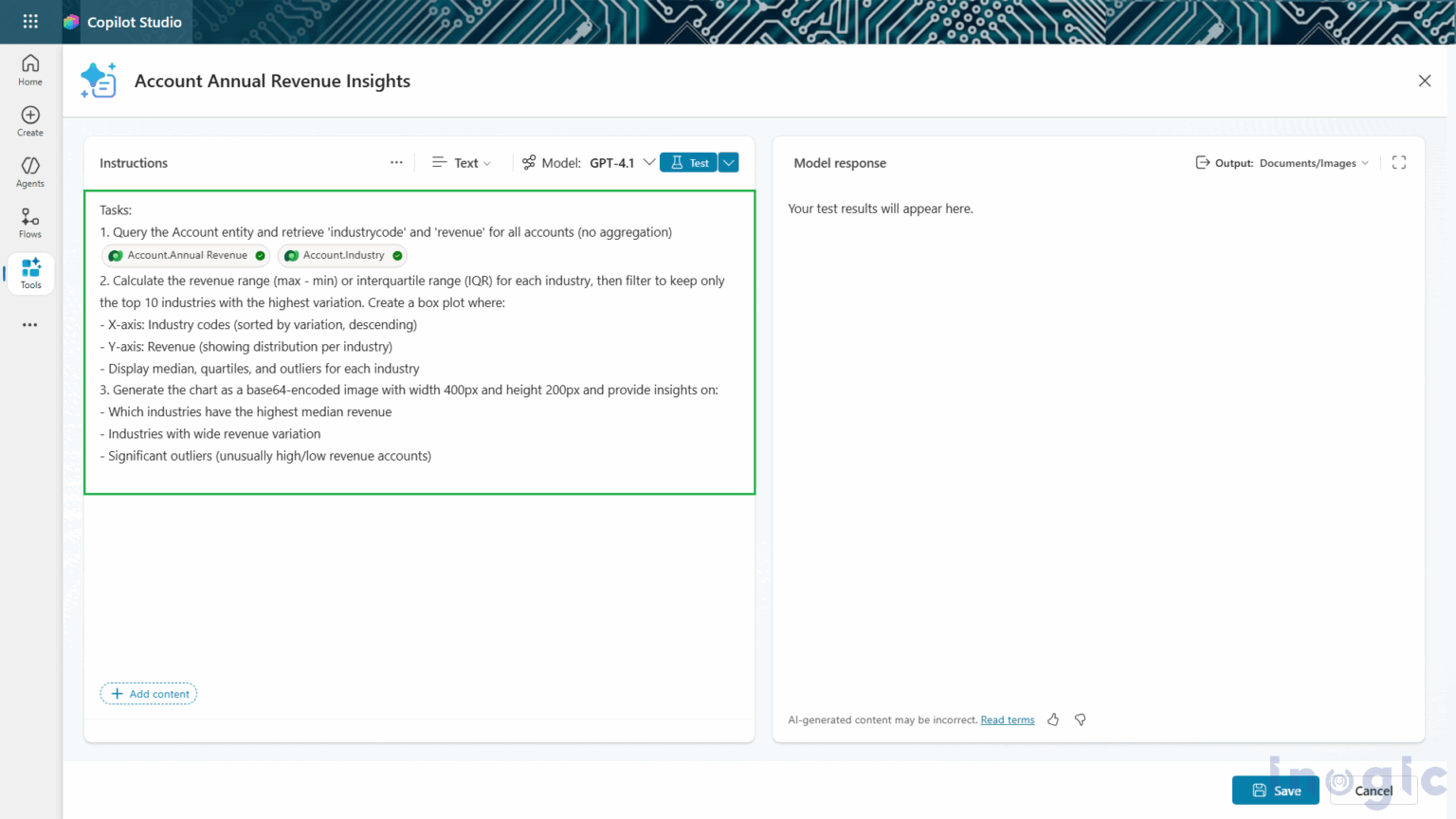Image resolution: width=1456 pixels, height=819 pixels.
Task: Open more sidebar options via ellipsis
Action: click(x=29, y=325)
